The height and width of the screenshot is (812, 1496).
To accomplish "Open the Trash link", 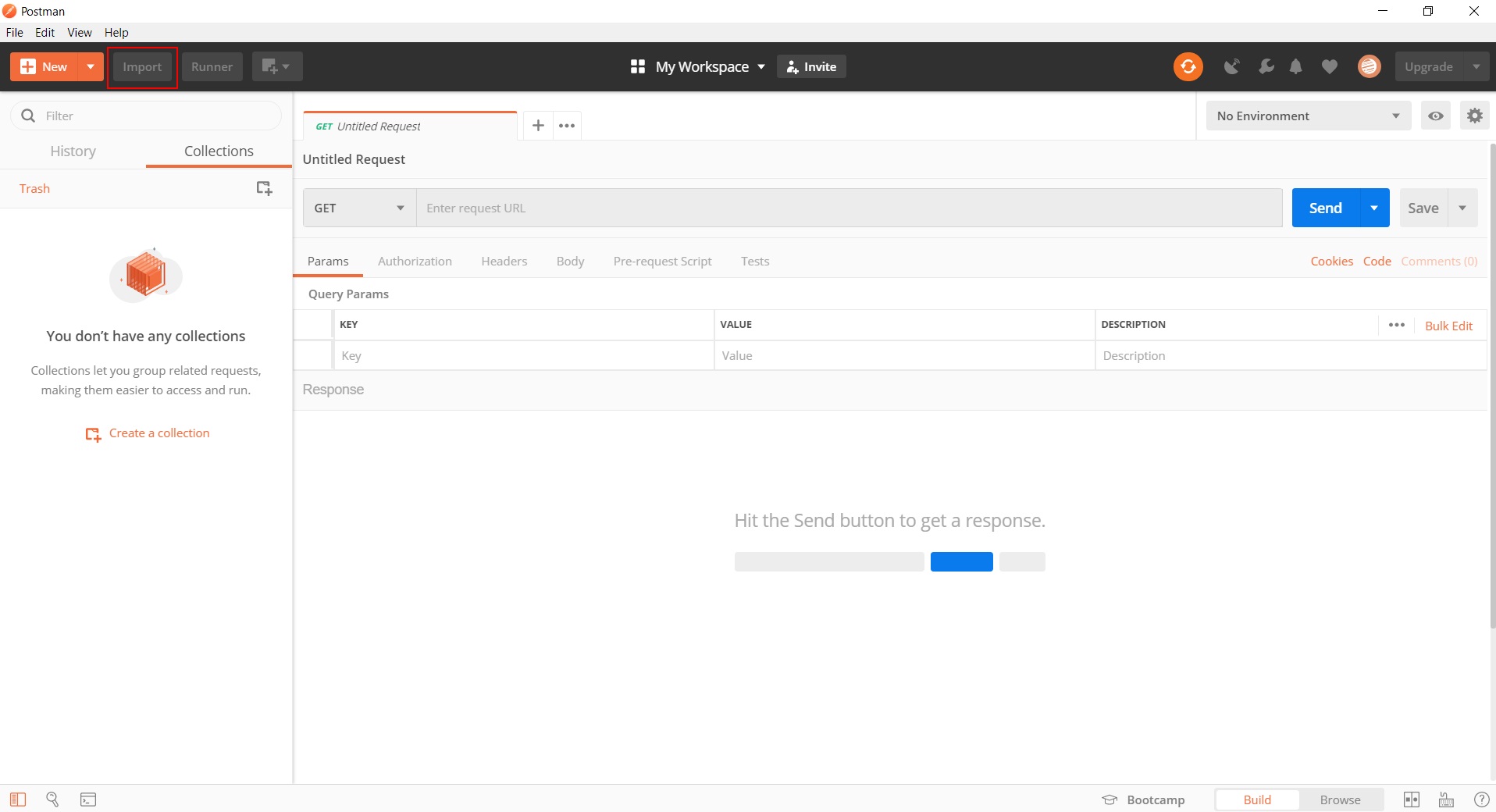I will 34,188.
